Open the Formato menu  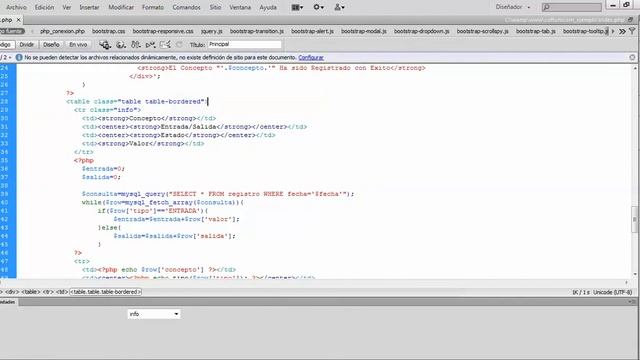click(x=153, y=7)
